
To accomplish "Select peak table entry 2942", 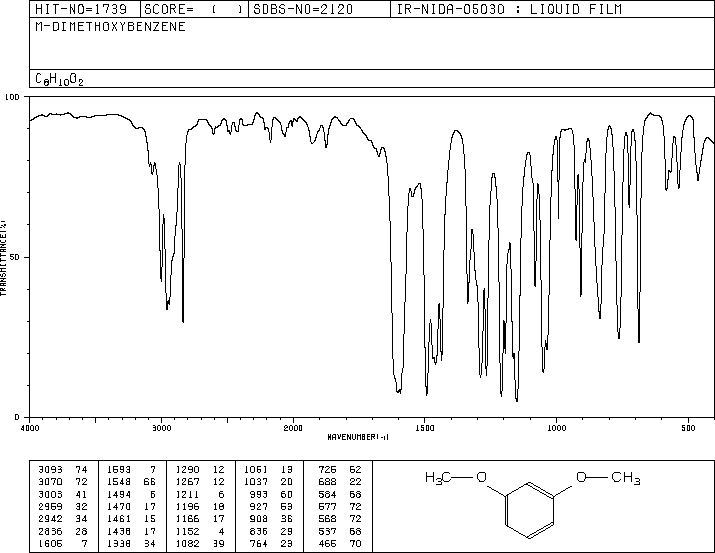I will (50, 519).
